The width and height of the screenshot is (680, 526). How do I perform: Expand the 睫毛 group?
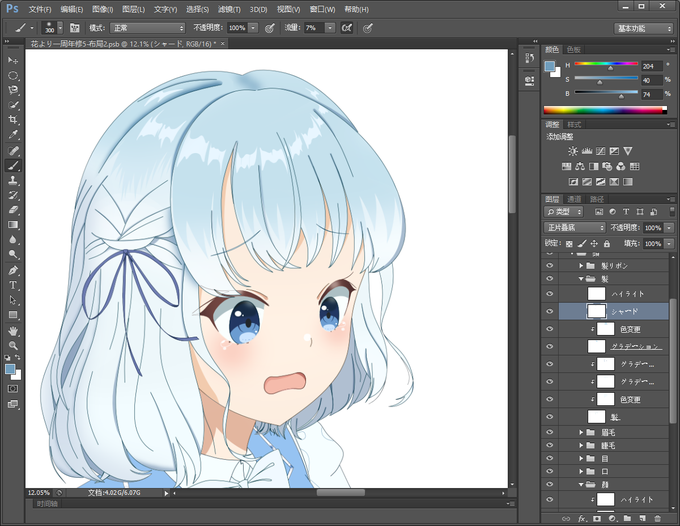pos(581,445)
